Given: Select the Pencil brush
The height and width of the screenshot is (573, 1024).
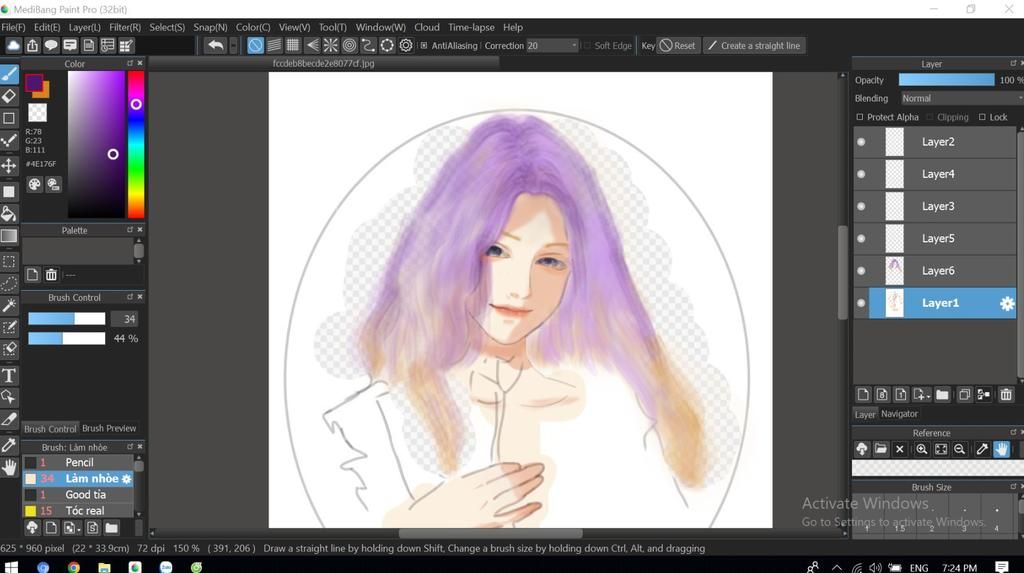Looking at the screenshot, I should coord(78,462).
